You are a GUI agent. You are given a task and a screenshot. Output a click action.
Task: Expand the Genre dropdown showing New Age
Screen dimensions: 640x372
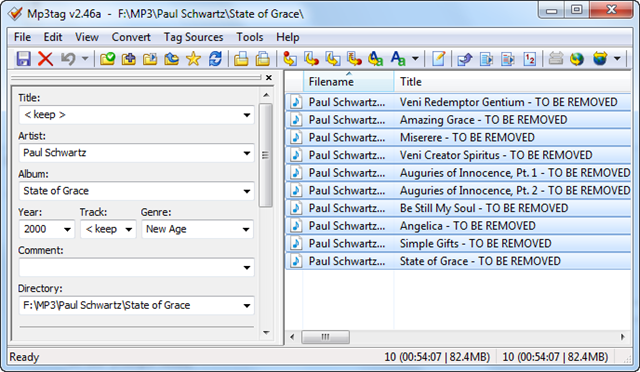pos(246,229)
